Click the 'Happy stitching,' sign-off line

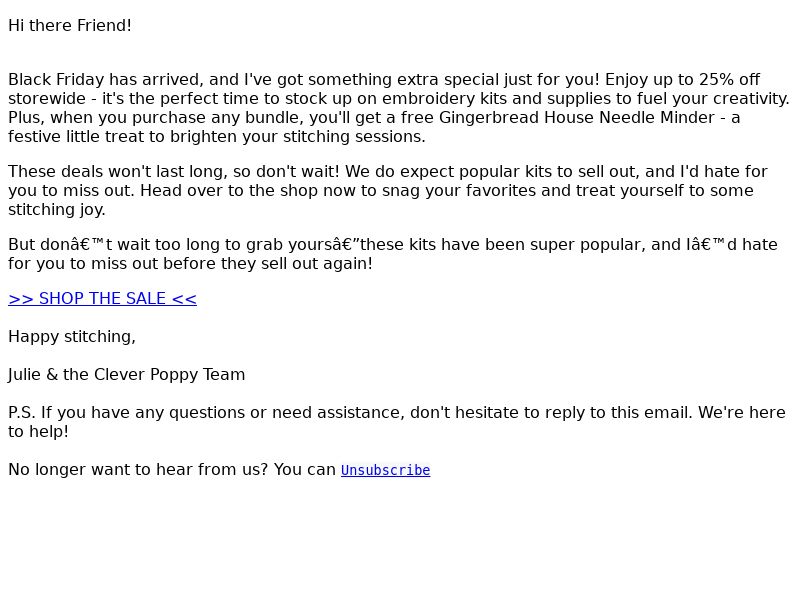(72, 337)
